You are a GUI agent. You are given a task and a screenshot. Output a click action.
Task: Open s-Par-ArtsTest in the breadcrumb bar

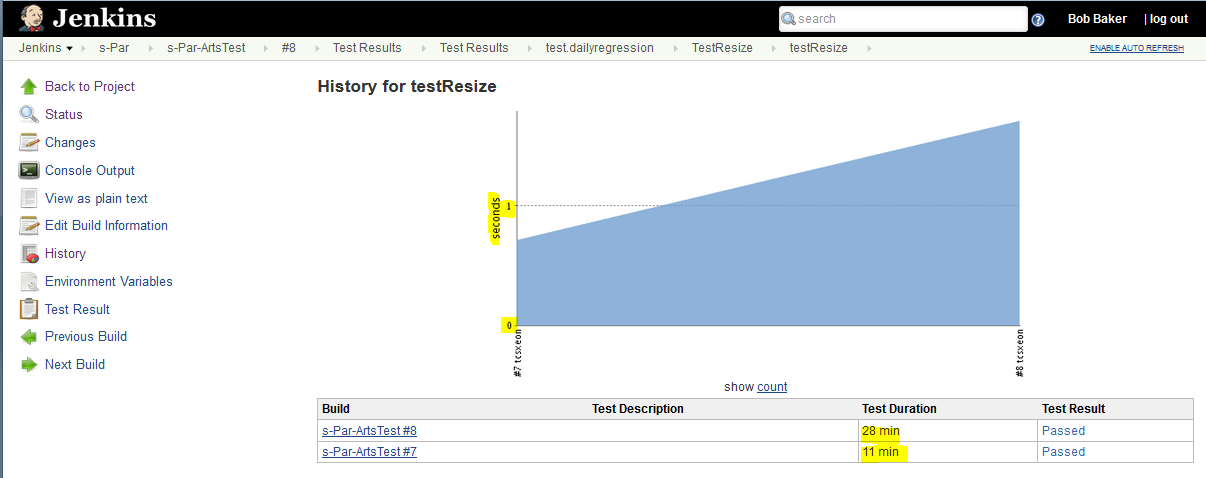pyautogui.click(x=206, y=48)
